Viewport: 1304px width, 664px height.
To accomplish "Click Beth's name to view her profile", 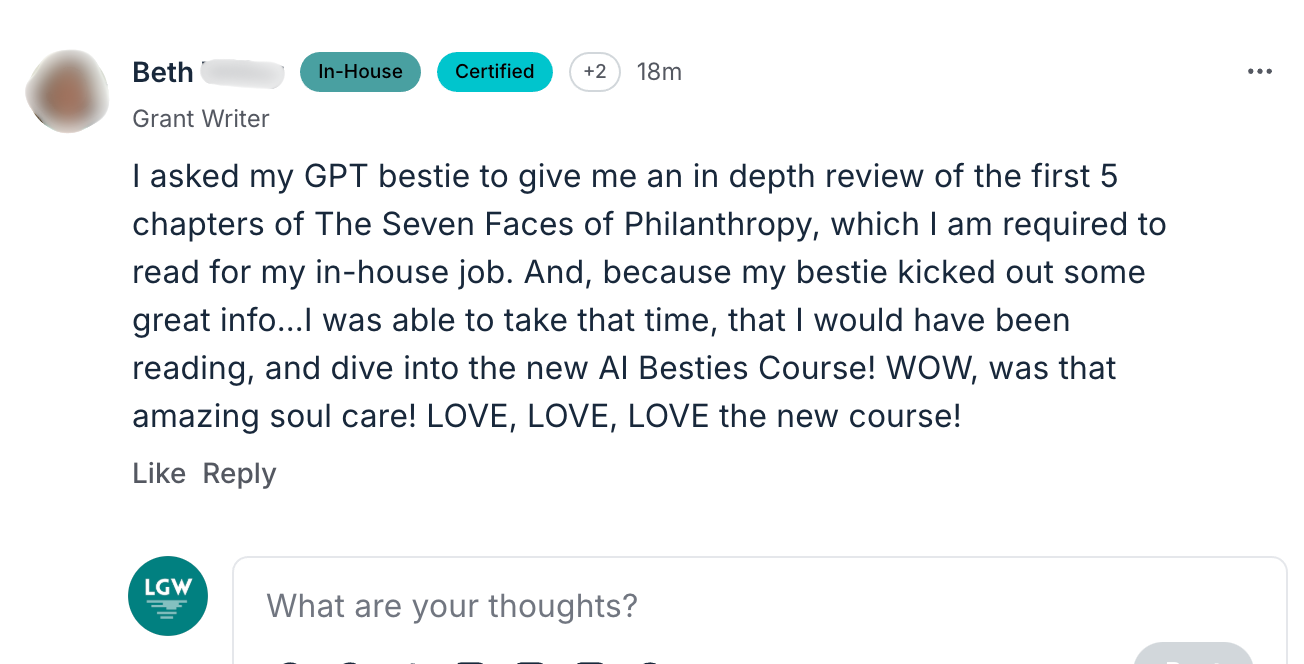I will tap(163, 71).
